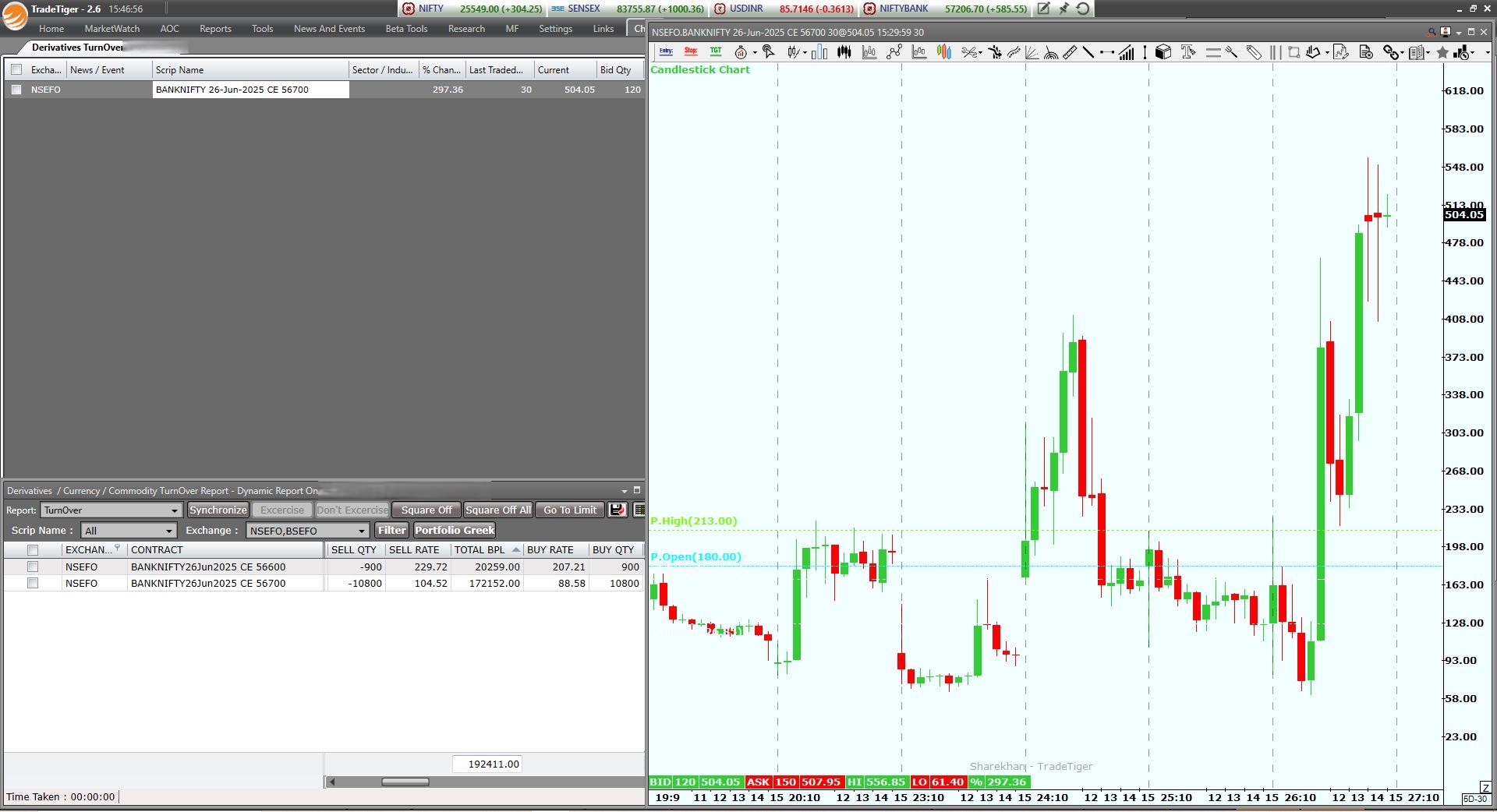Expand the timer icon dropdown arrow

(x=755, y=52)
